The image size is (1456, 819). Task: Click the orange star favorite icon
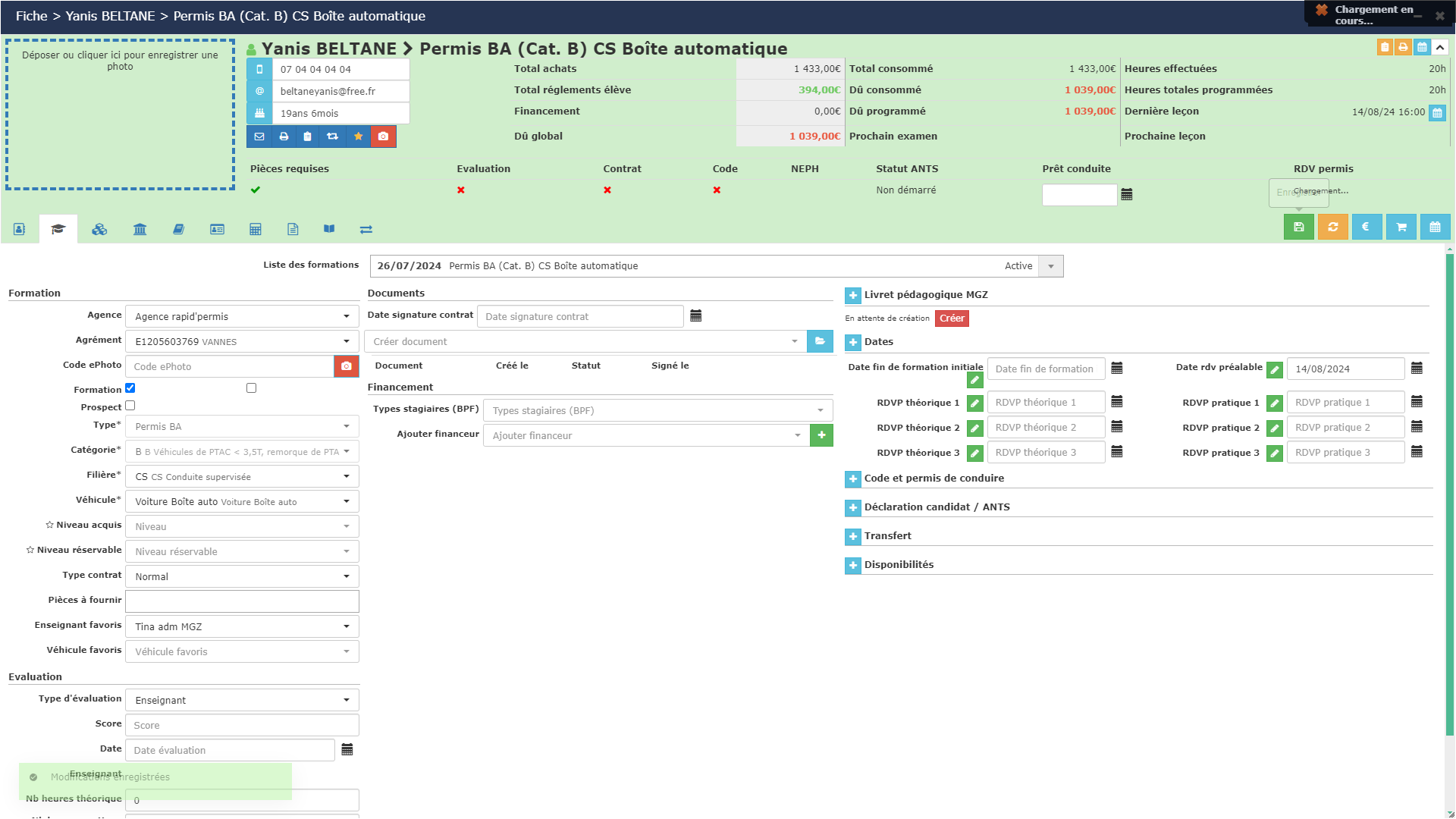tap(358, 136)
